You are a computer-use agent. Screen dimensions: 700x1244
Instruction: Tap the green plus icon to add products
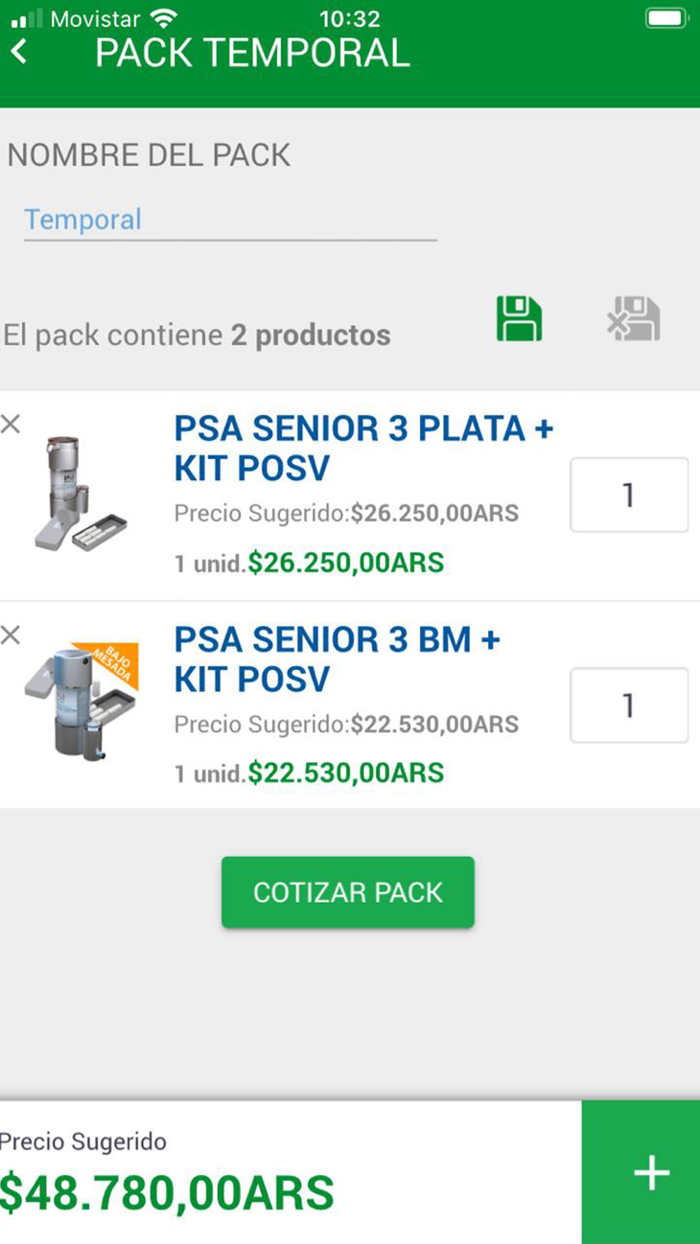click(x=651, y=1171)
